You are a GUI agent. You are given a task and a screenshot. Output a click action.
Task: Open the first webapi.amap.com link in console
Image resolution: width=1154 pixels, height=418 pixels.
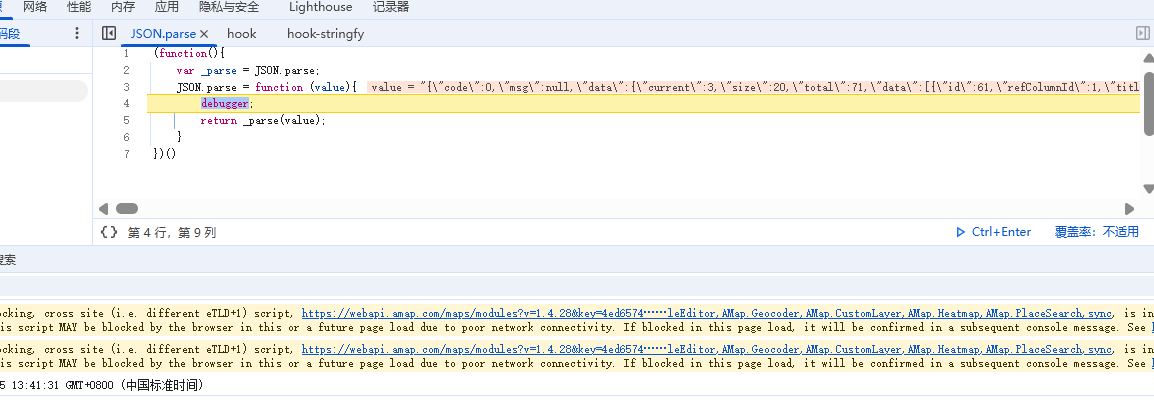[707, 313]
